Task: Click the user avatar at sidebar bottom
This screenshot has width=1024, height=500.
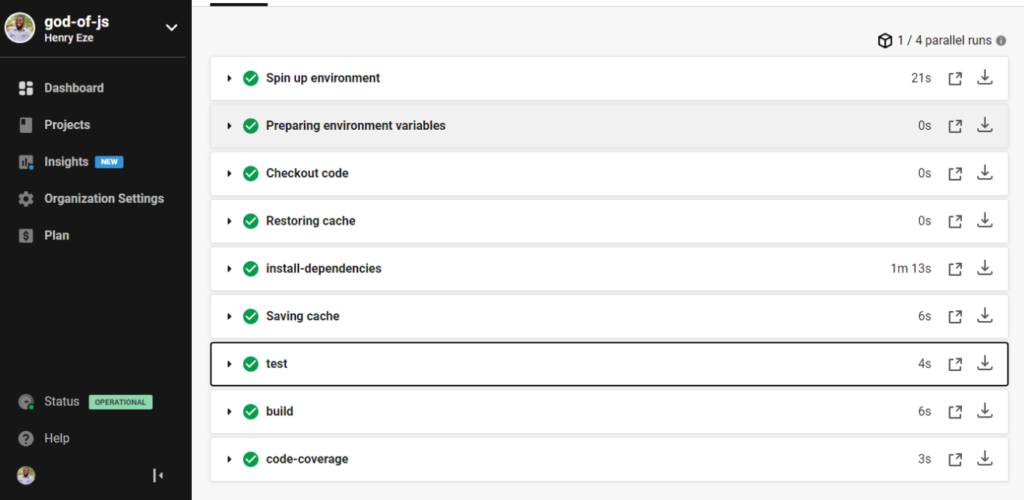Action: click(26, 475)
